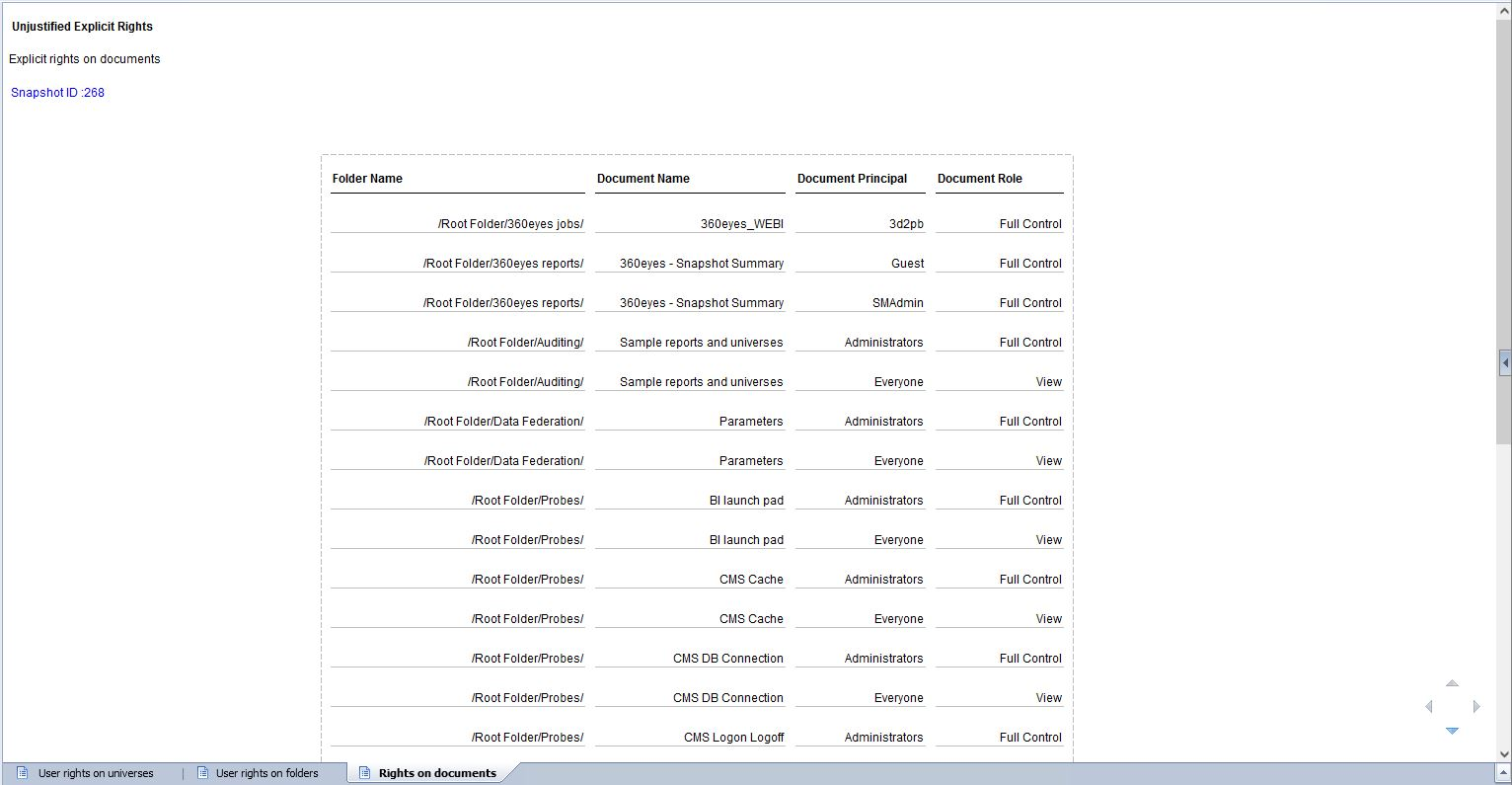Click the report icon beside User rights on universes tab
Image resolution: width=1512 pixels, height=785 pixels.
[22, 773]
